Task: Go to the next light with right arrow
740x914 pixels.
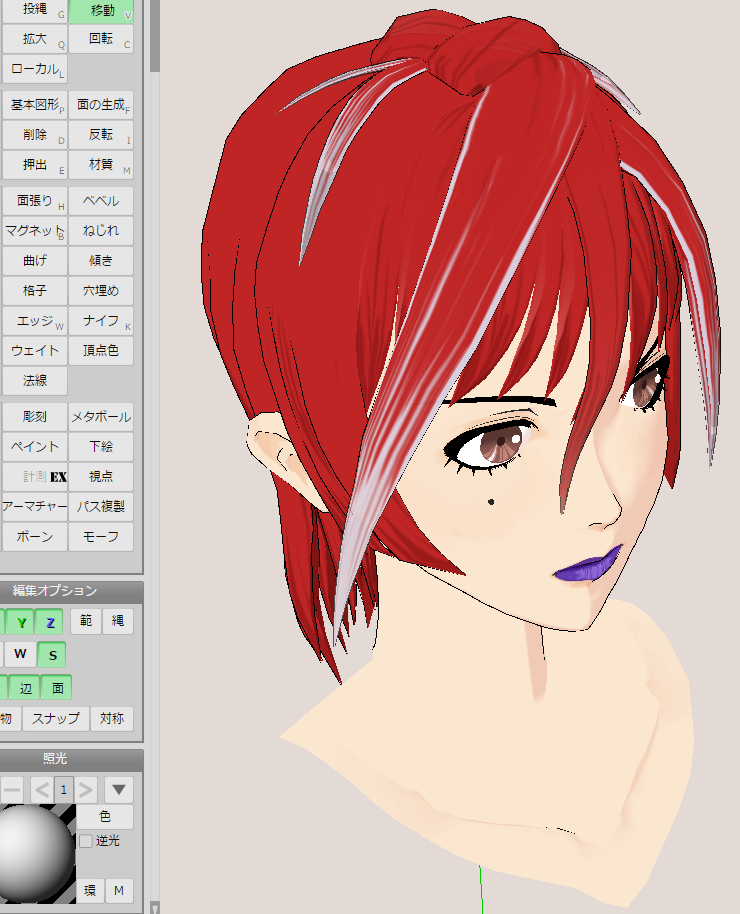Action: [87, 790]
